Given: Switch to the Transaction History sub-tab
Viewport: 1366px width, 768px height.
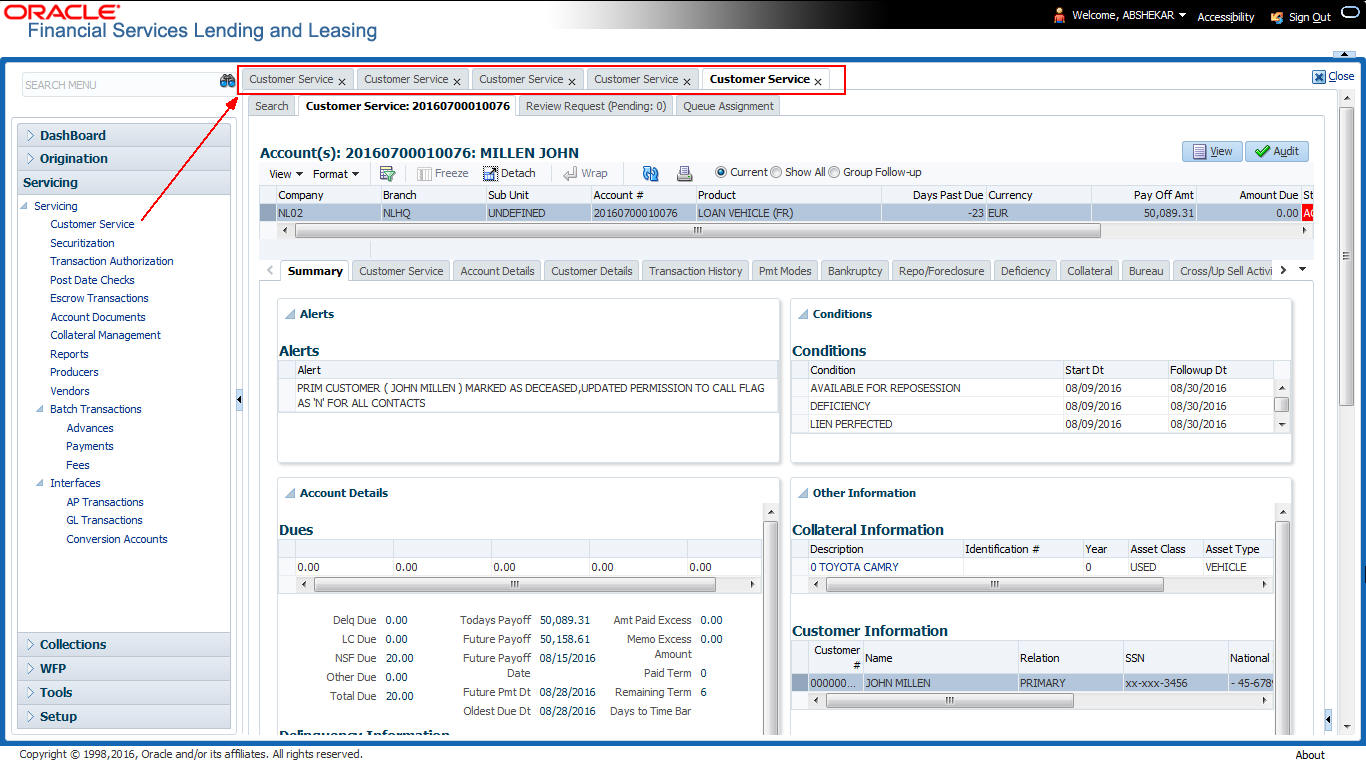Looking at the screenshot, I should point(695,270).
